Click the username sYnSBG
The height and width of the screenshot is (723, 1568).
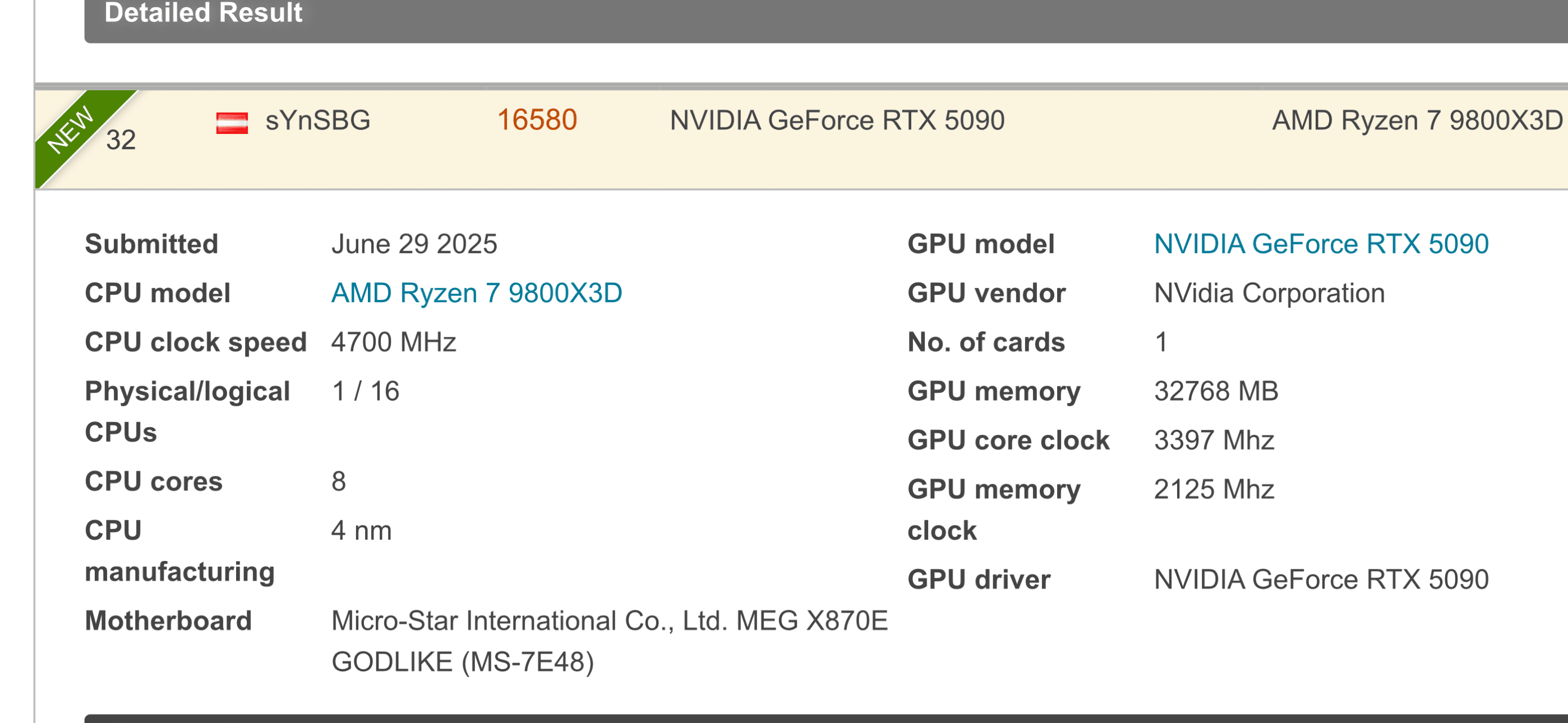coord(318,121)
